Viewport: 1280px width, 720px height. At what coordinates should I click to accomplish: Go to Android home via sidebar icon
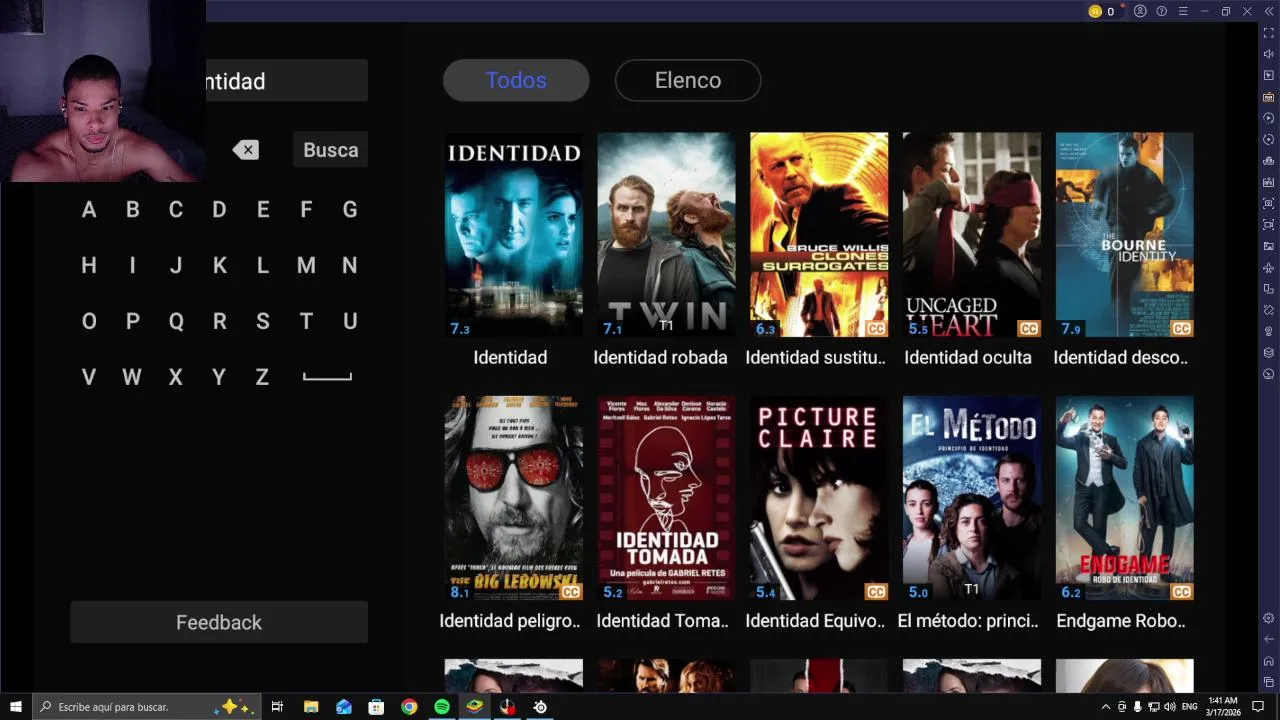(x=1268, y=661)
